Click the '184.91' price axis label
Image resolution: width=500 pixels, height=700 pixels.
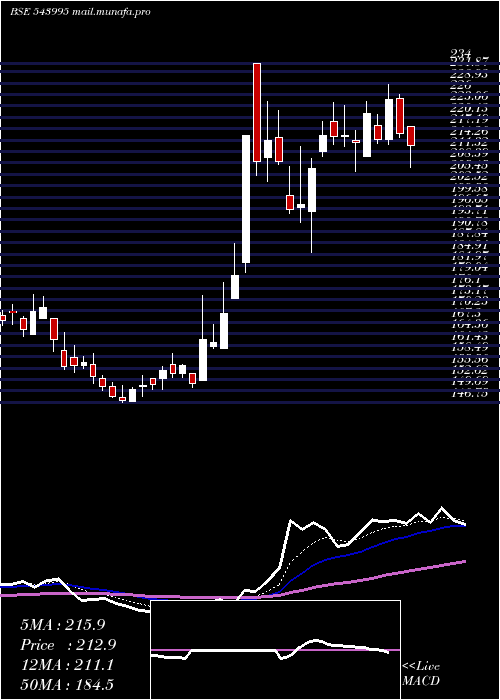point(471,246)
